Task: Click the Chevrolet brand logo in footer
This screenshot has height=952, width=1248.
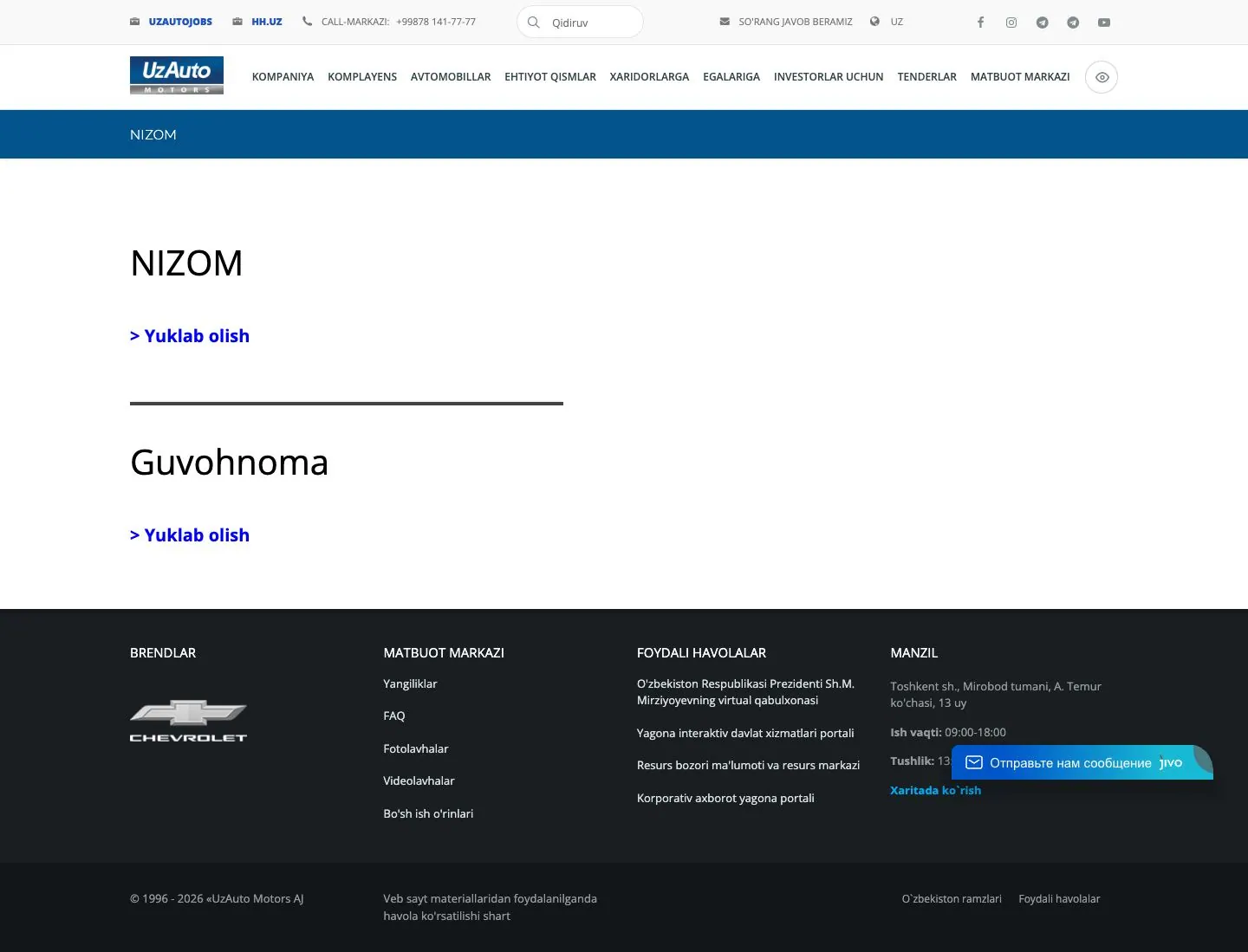Action: [x=188, y=721]
